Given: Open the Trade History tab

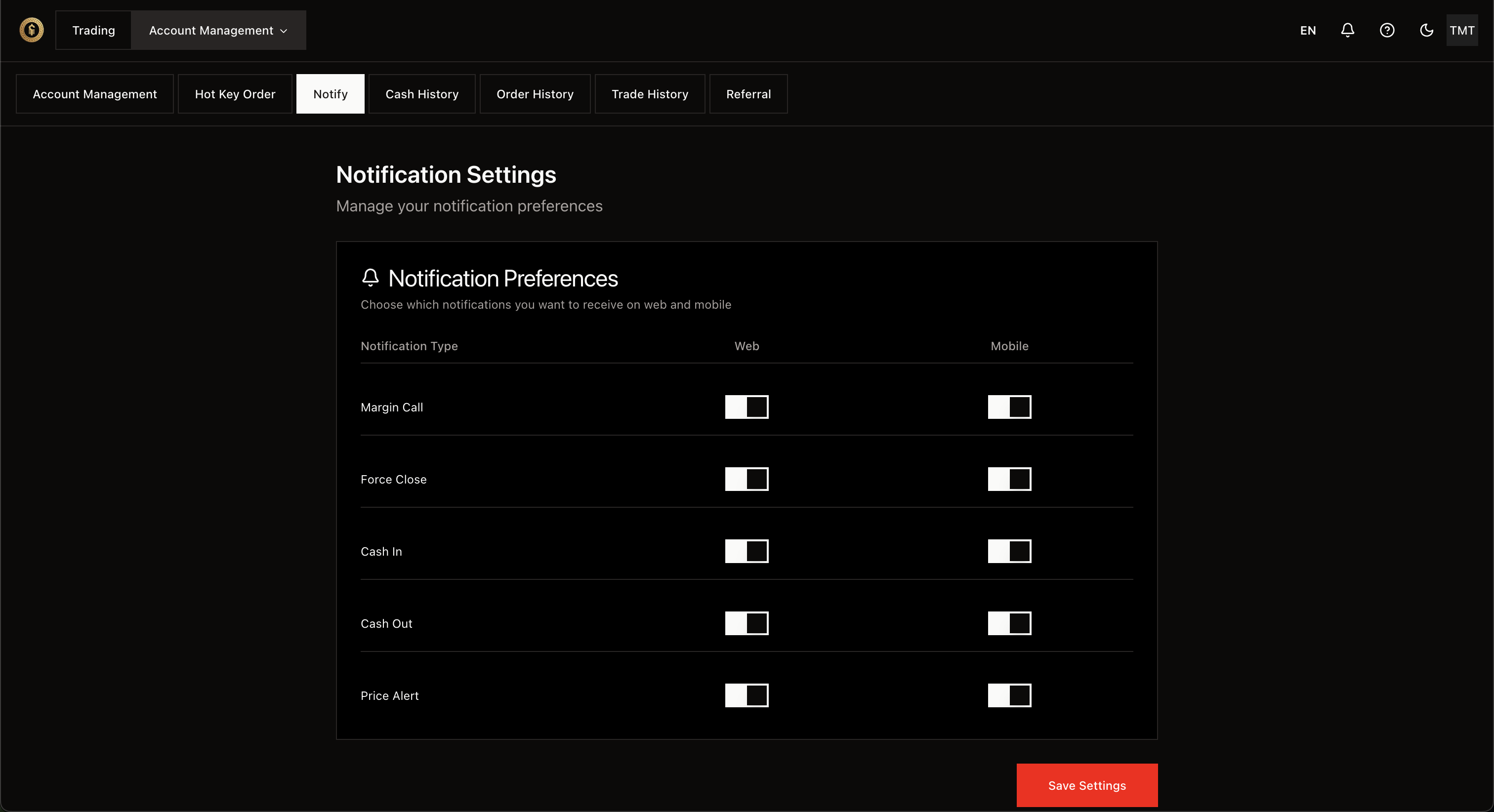Looking at the screenshot, I should (650, 94).
